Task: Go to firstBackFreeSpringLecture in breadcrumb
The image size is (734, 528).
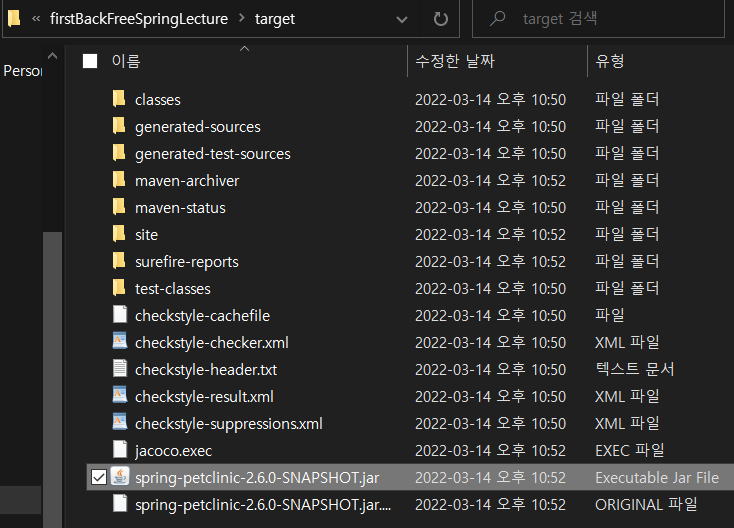Action: click(139, 19)
